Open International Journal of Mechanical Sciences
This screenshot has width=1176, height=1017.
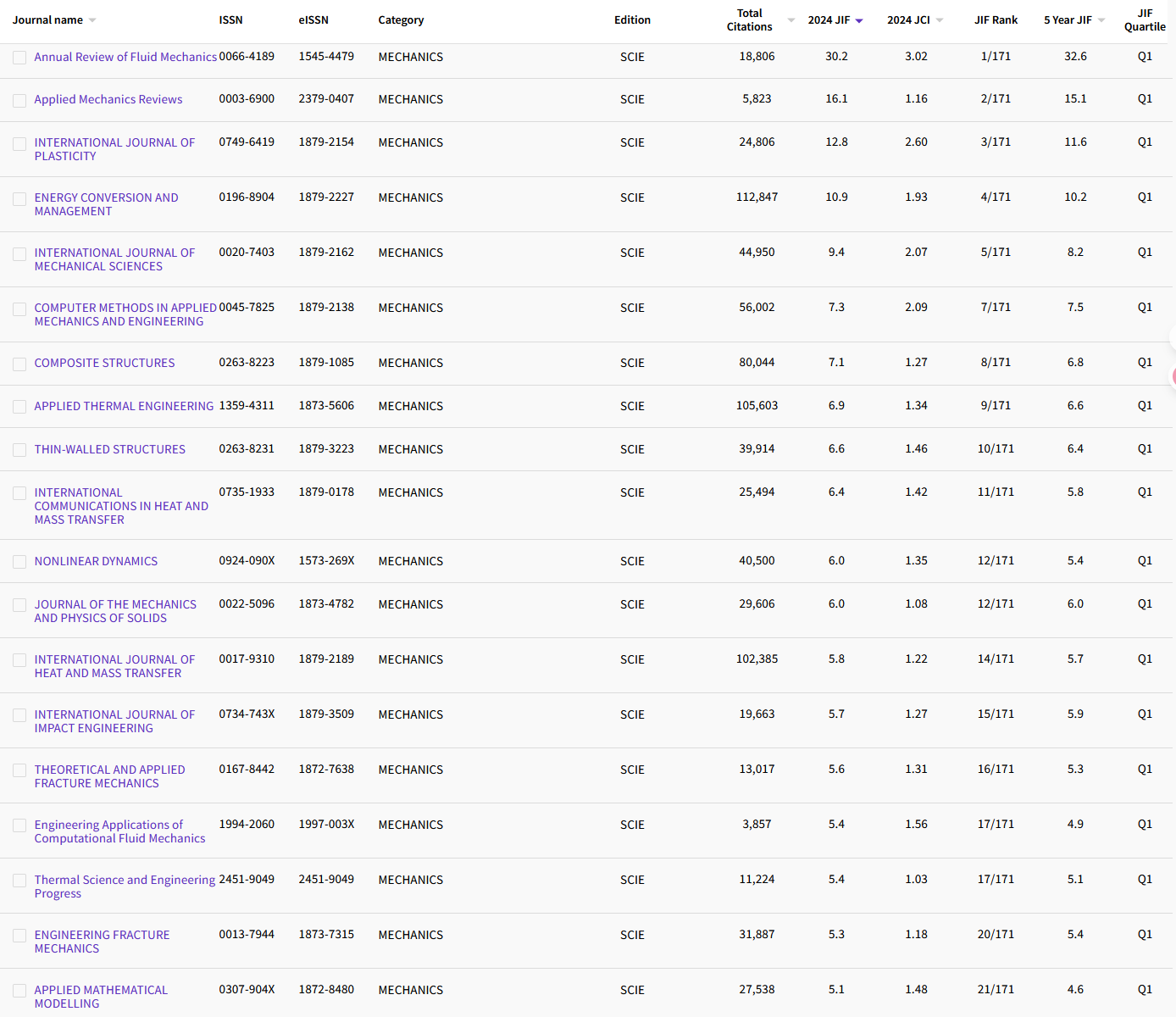point(114,259)
